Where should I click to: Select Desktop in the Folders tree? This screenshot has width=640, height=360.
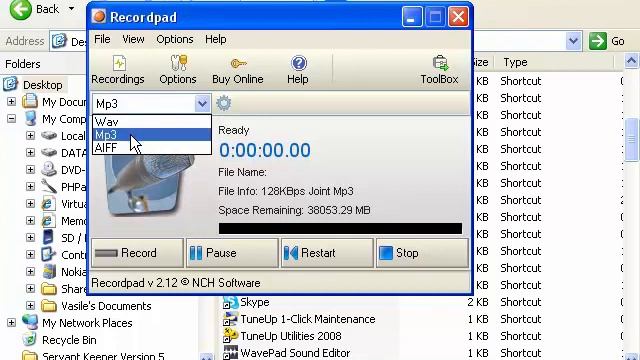click(x=42, y=85)
